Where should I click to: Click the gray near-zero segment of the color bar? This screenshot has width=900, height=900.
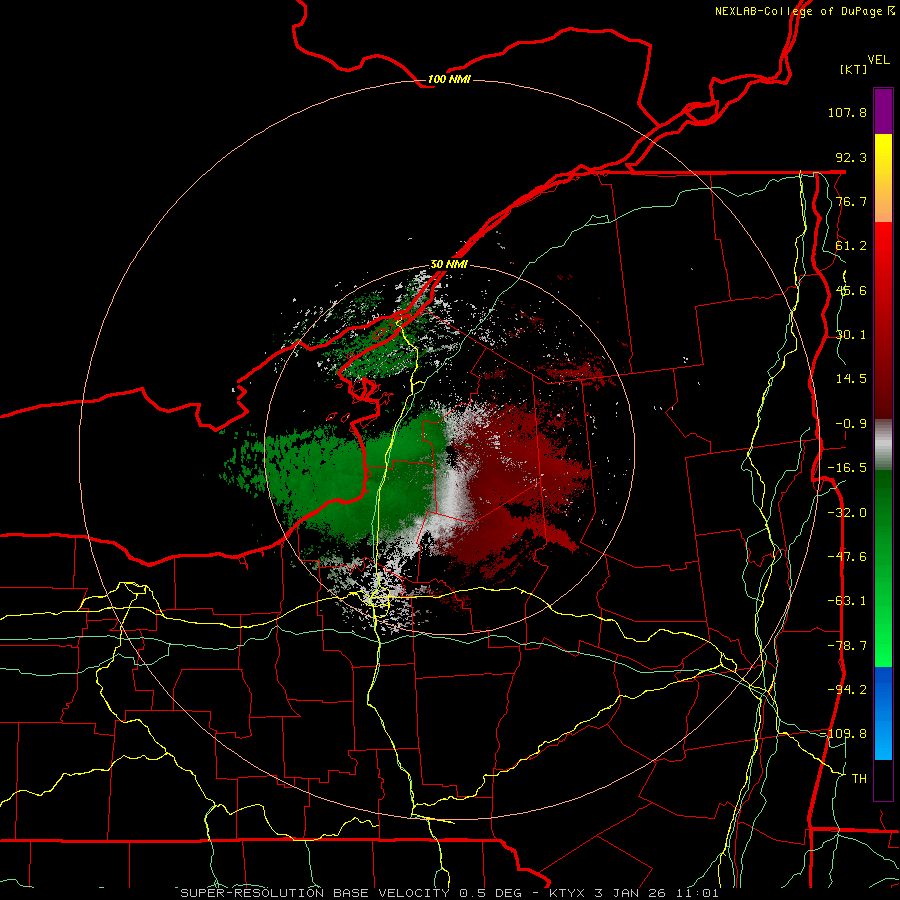[883, 445]
